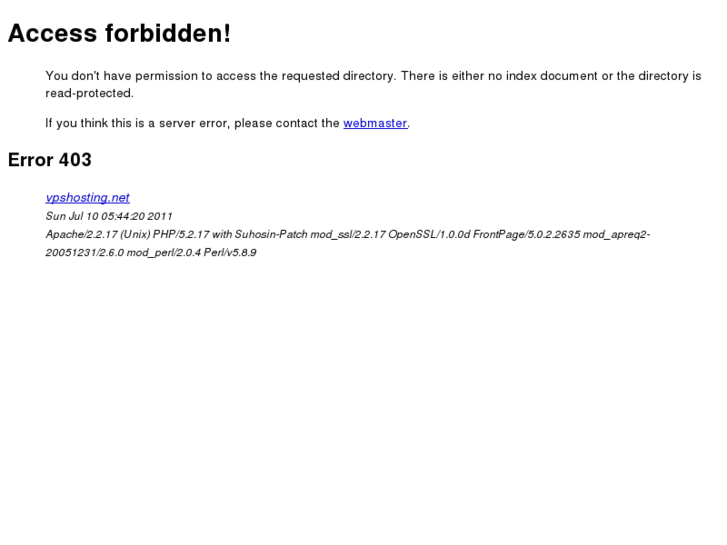Screen dimensions: 727x545
Task: Click the 'OpenSSL/1.0.0d' text
Action: coord(429,234)
